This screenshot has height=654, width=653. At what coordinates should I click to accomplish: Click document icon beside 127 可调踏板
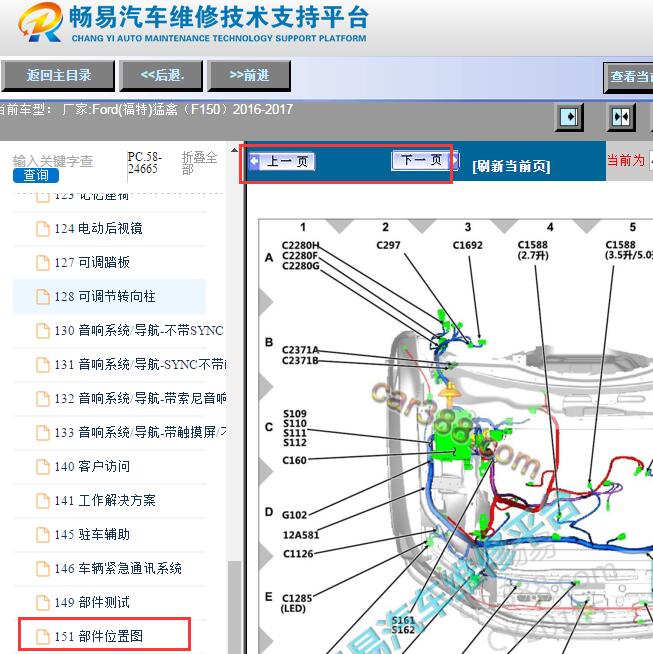coord(43,263)
